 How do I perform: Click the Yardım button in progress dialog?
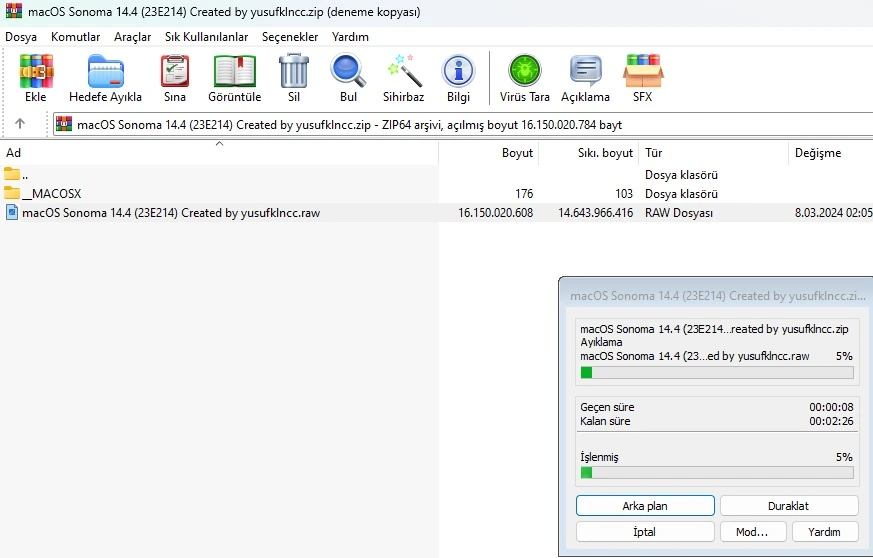coord(825,532)
